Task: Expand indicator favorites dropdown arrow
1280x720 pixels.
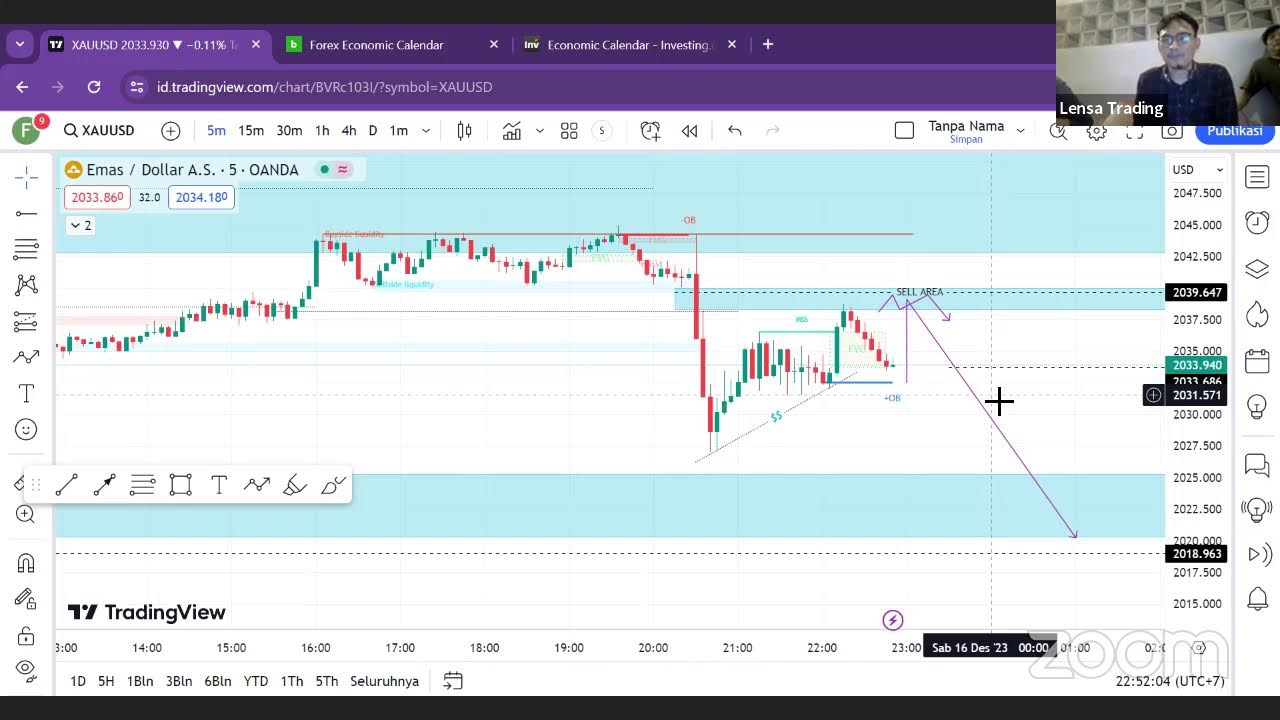Action: (540, 130)
